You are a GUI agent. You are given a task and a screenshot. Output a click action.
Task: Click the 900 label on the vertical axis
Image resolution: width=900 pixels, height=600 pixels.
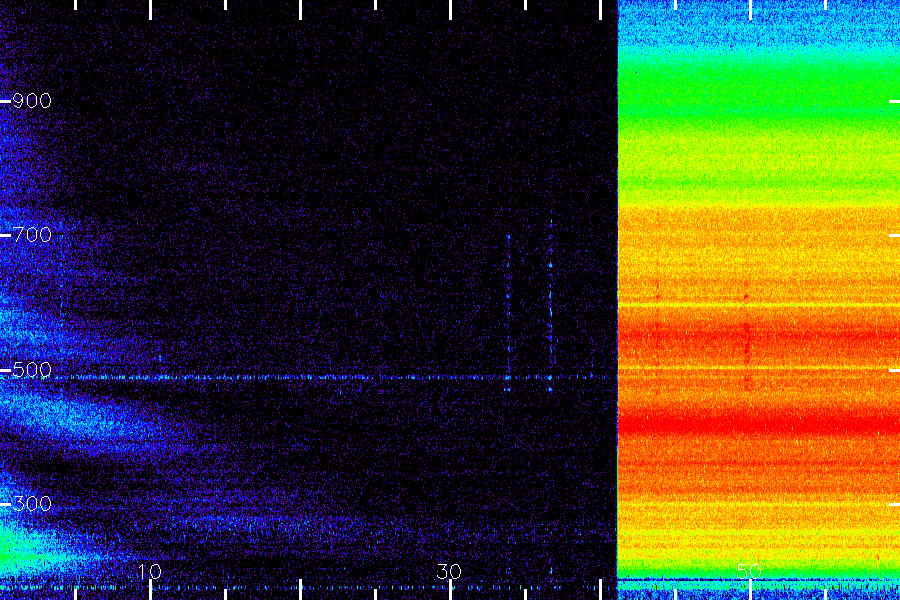(32, 101)
